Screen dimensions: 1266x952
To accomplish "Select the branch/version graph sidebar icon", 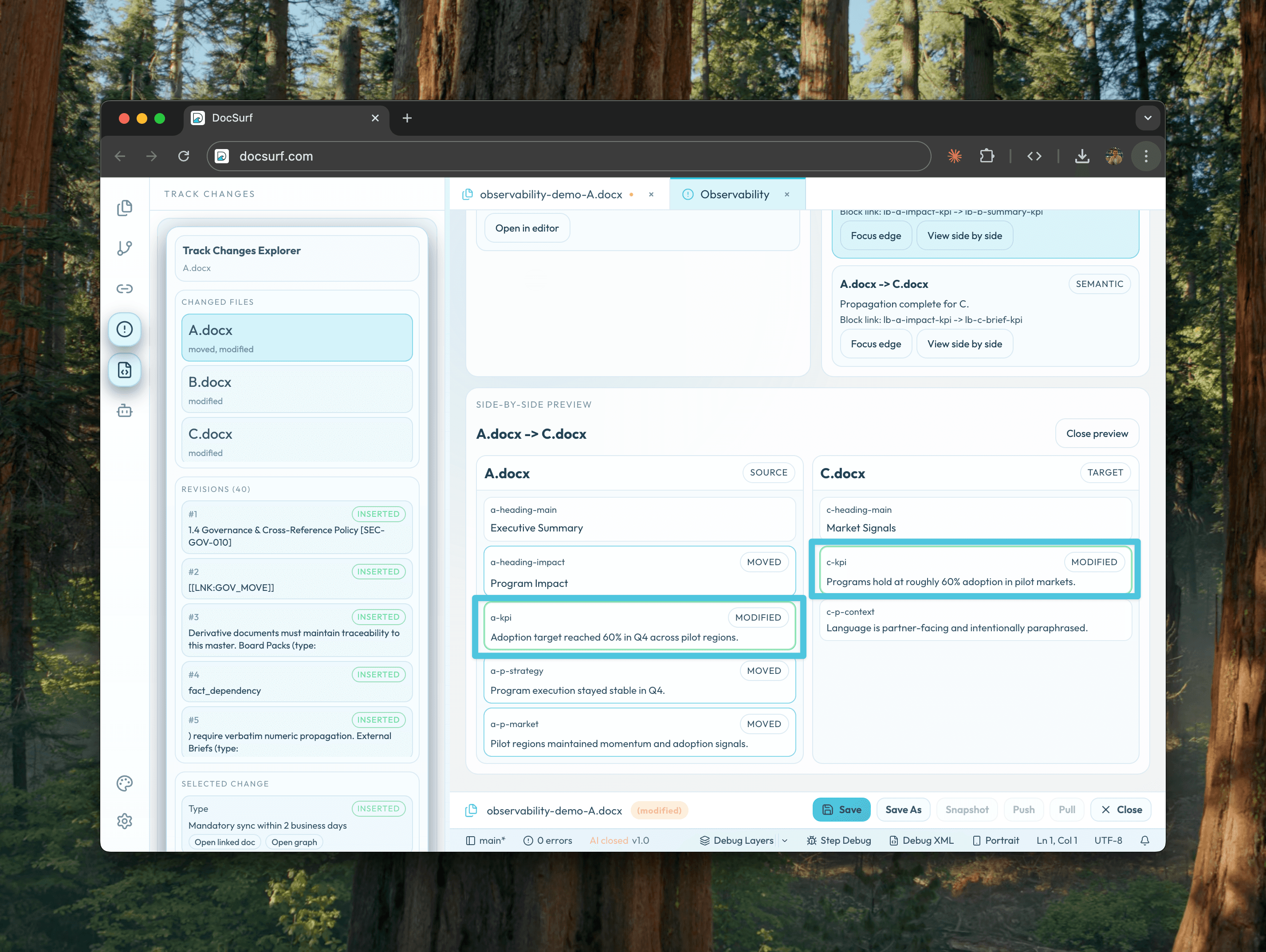I will tap(125, 248).
